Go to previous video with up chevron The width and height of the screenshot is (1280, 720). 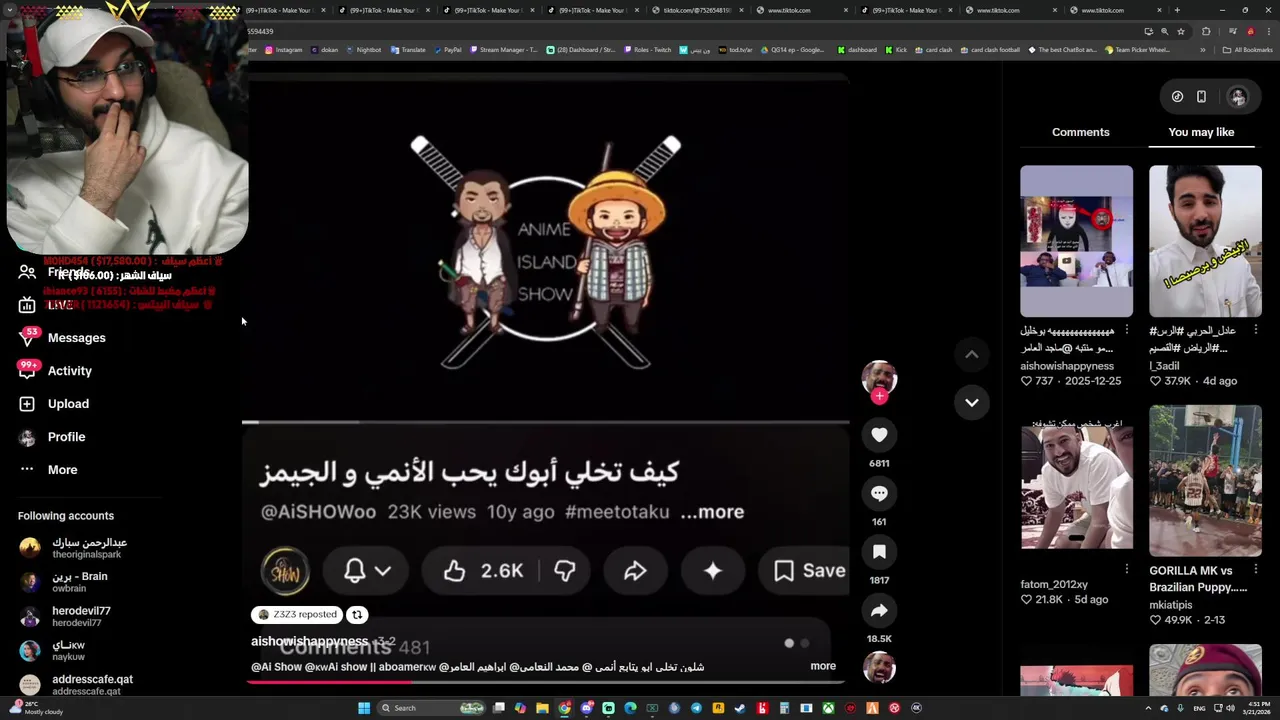(971, 354)
